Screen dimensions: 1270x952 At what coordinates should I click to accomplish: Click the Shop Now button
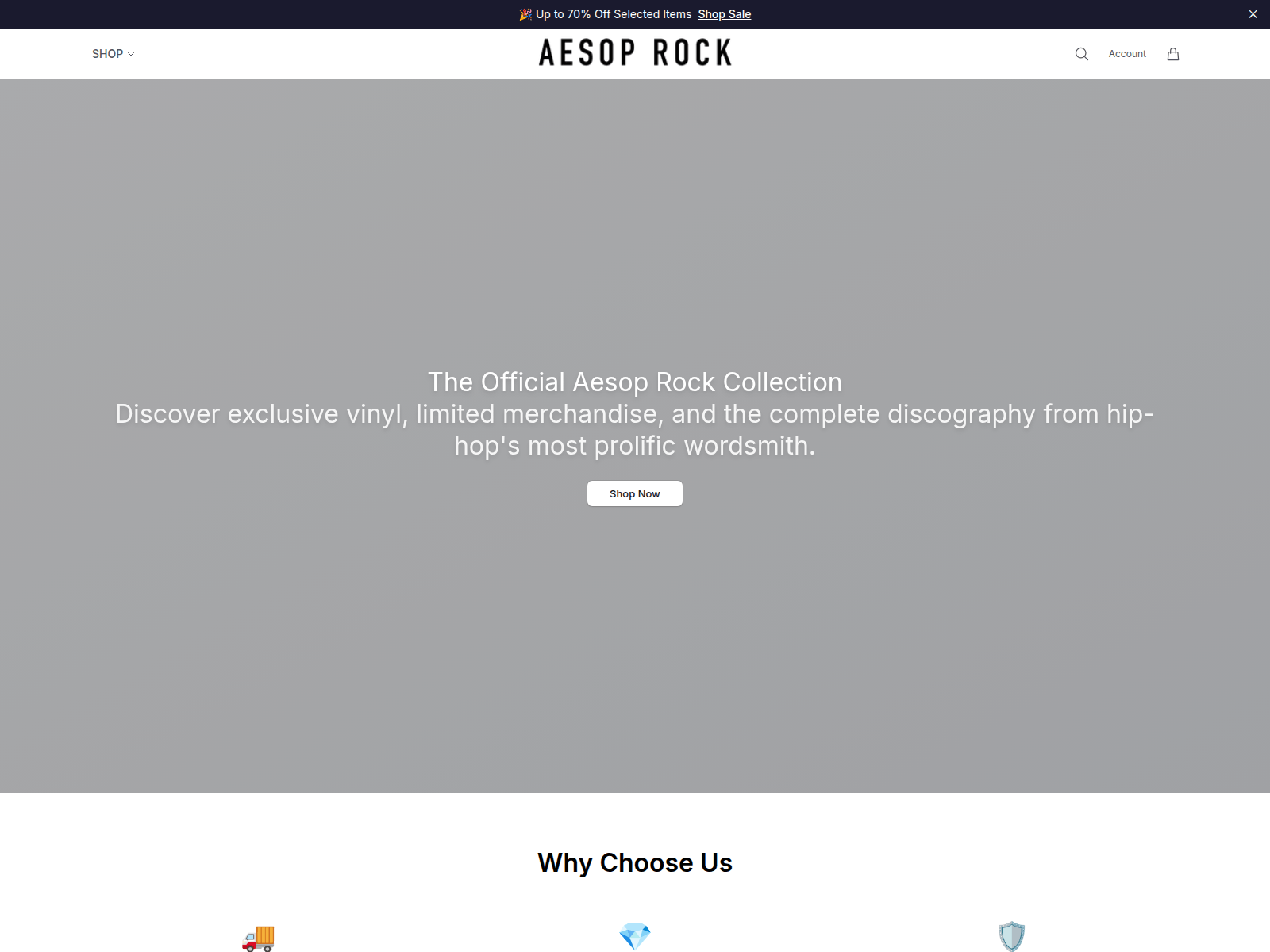pyautogui.click(x=635, y=493)
